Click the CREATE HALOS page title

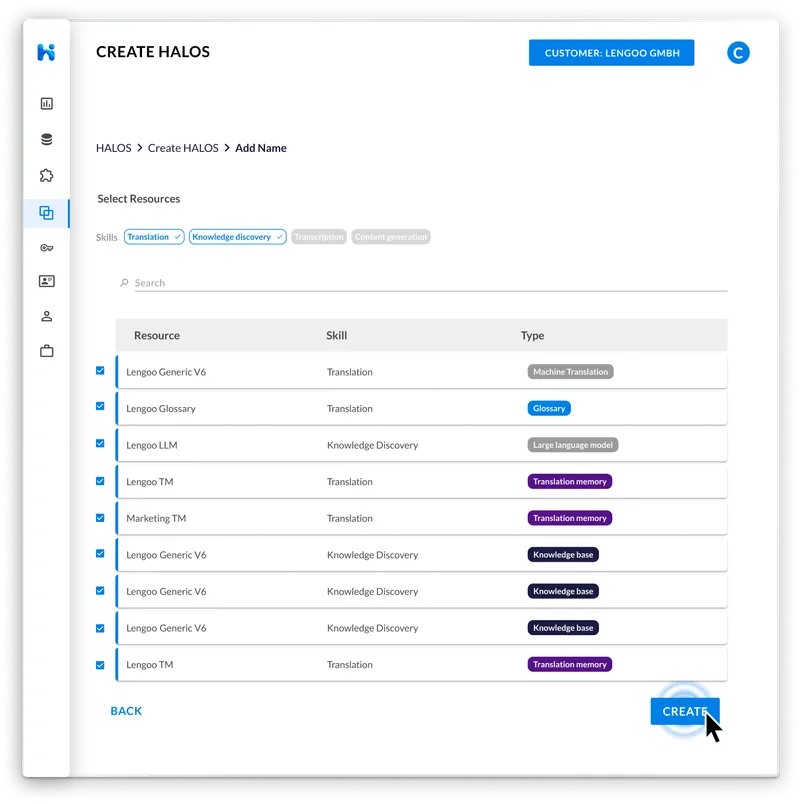(153, 52)
